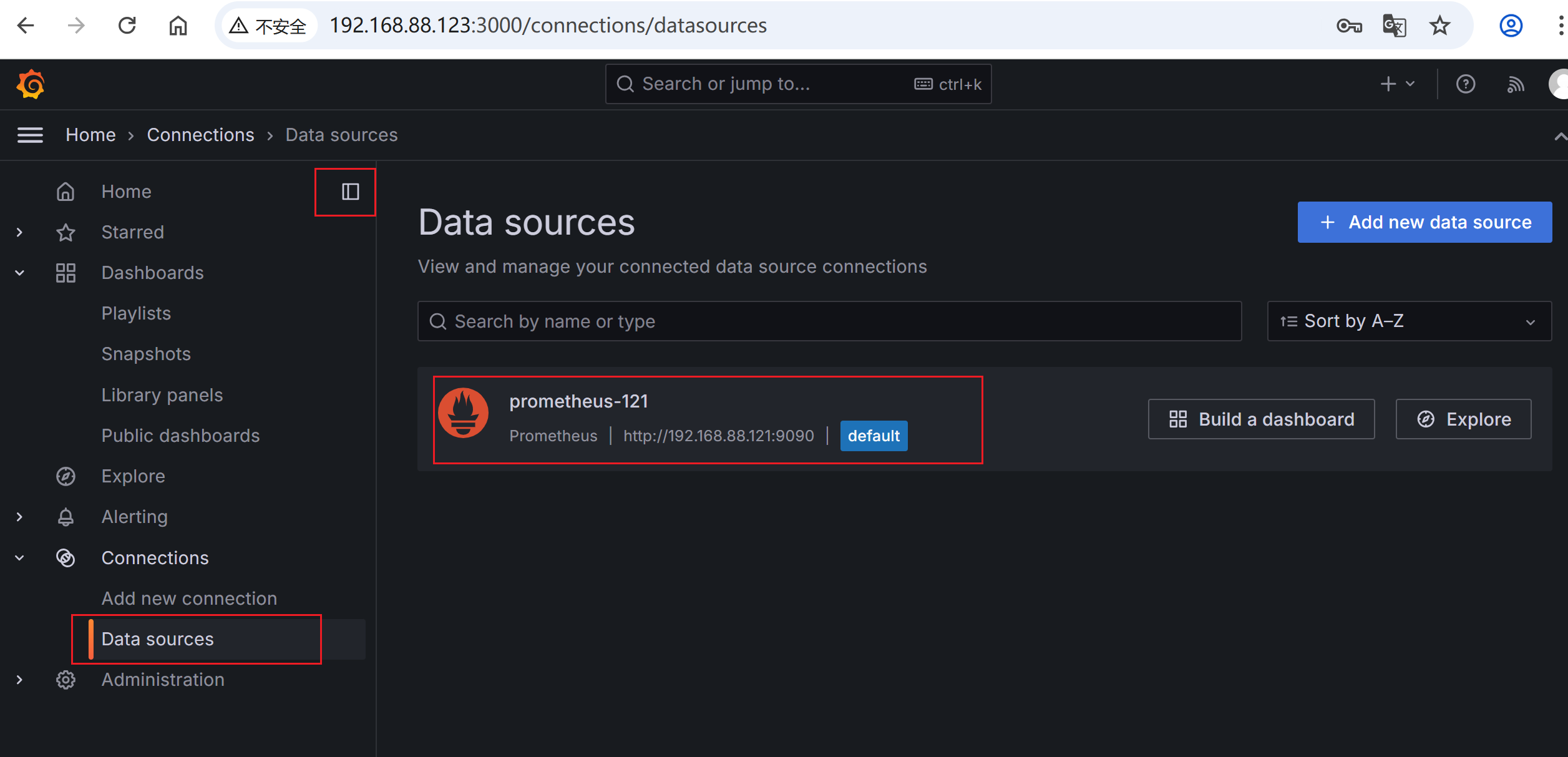Screen dimensions: 1568x757
Task: Click the user avatar in top bar
Action: (x=1559, y=84)
